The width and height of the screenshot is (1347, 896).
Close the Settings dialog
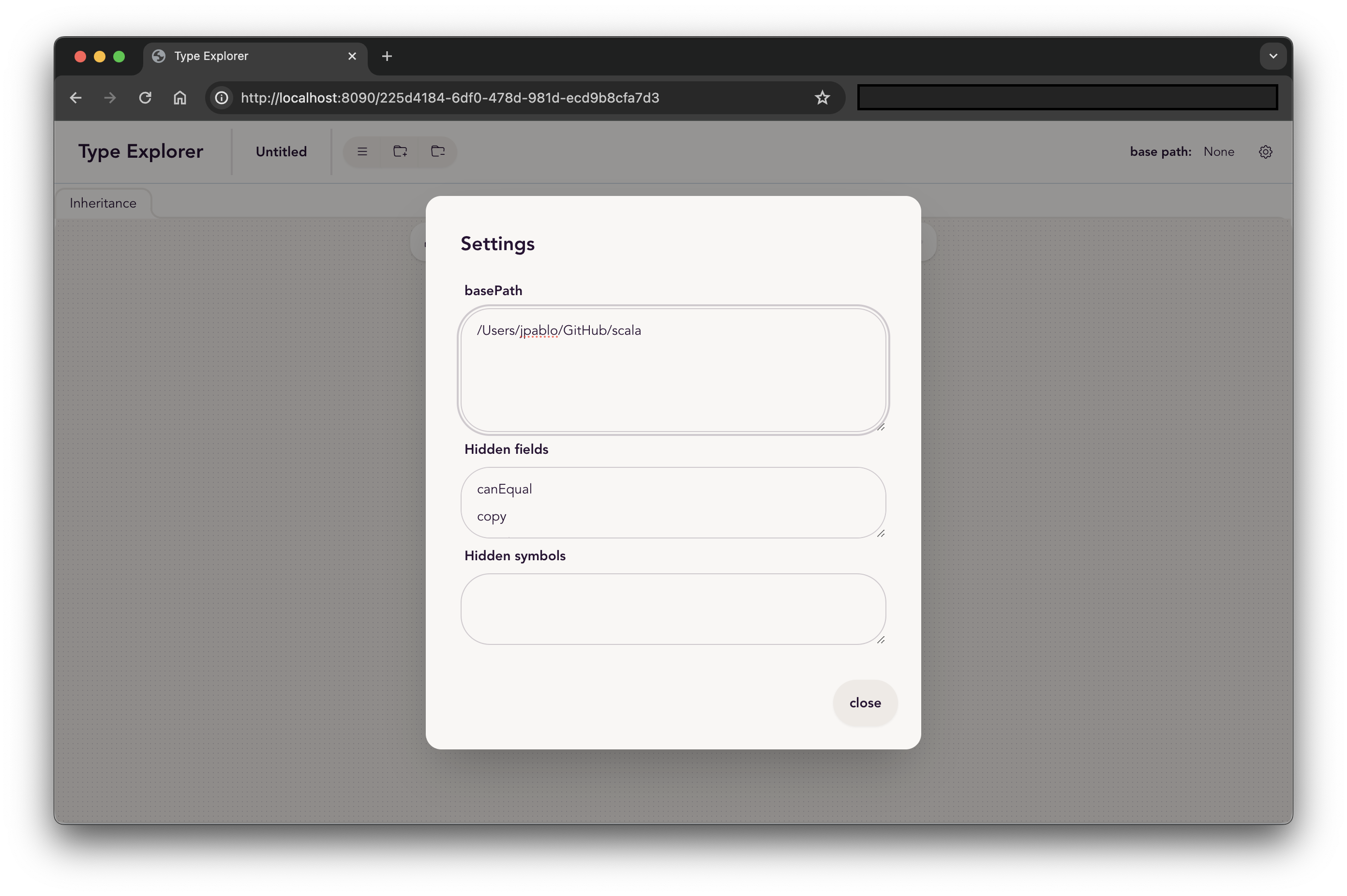click(865, 703)
